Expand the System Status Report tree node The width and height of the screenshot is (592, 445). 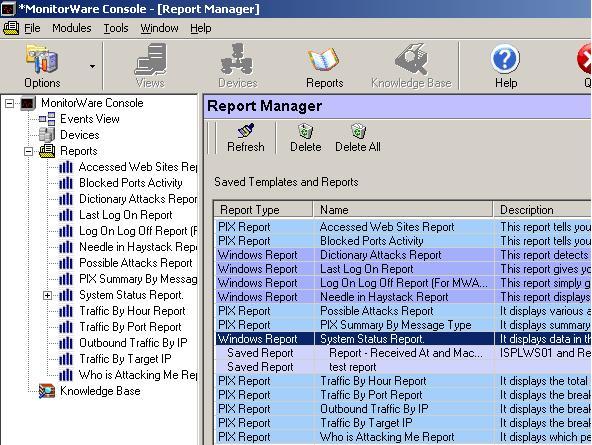click(x=48, y=296)
